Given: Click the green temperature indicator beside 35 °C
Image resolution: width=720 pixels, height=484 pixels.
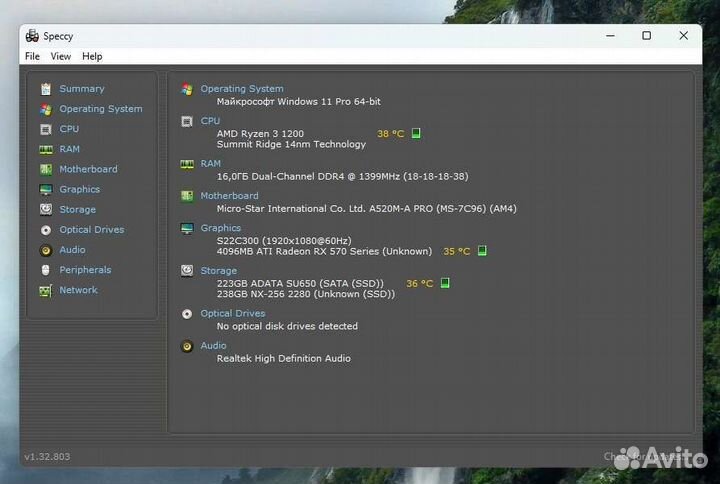Looking at the screenshot, I should point(482,251).
